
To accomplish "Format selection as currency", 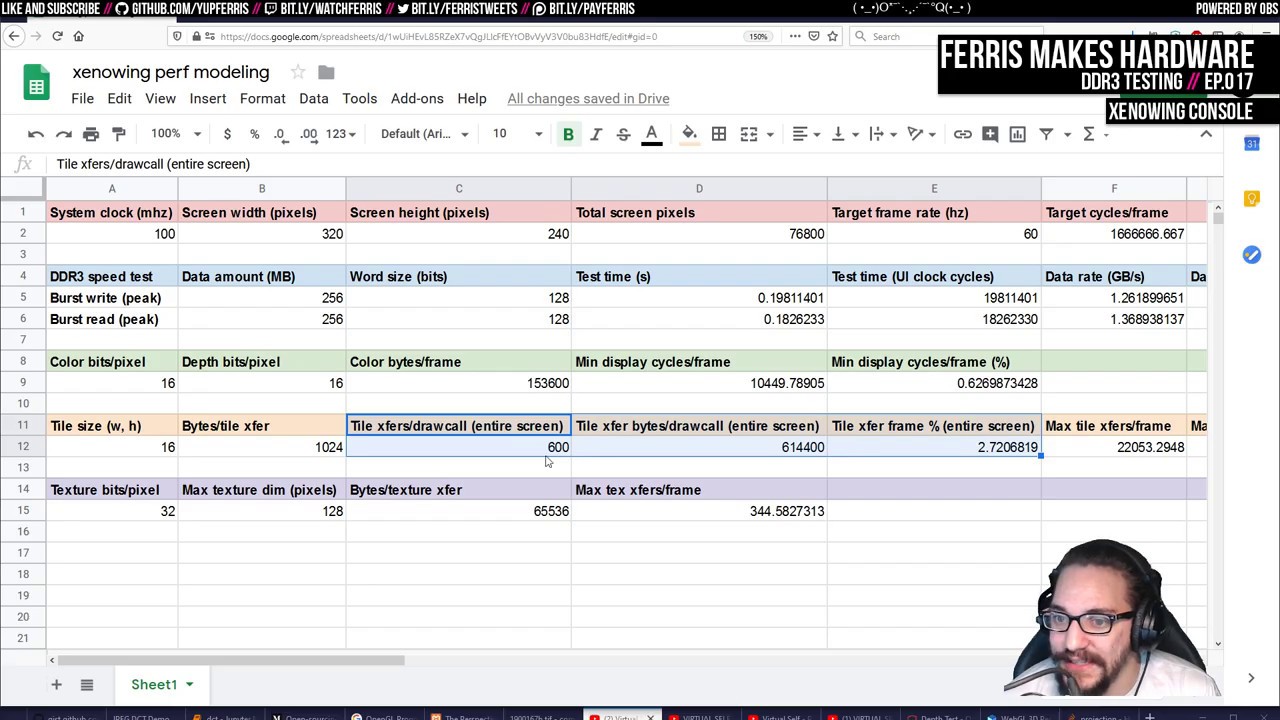I will click(227, 134).
